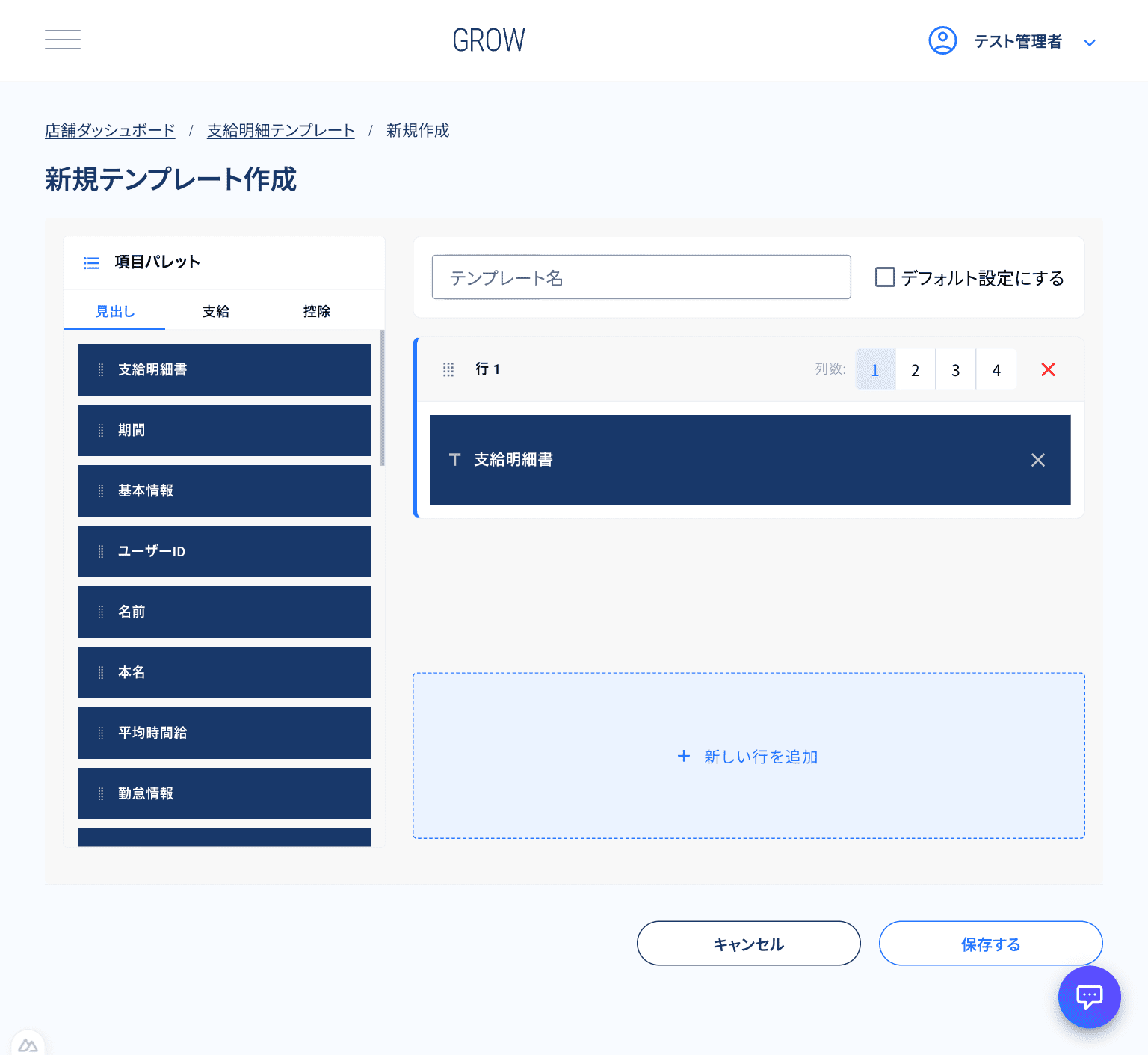
Task: Switch to the 支給 tab
Action: click(215, 311)
